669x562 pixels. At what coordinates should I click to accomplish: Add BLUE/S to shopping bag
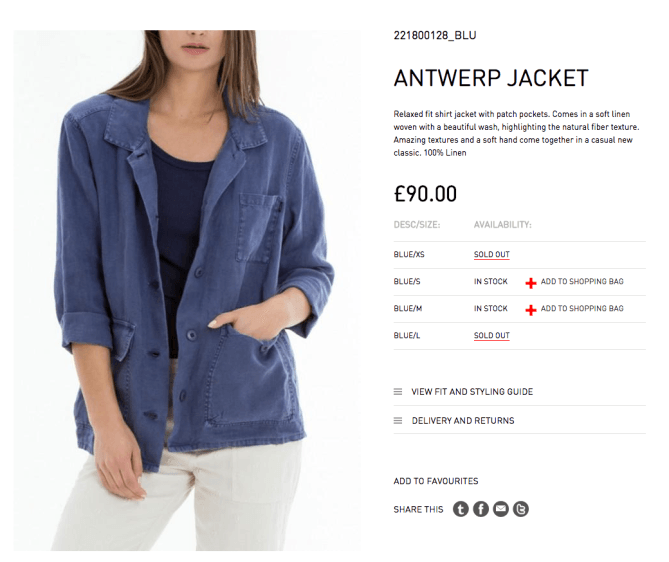582,281
